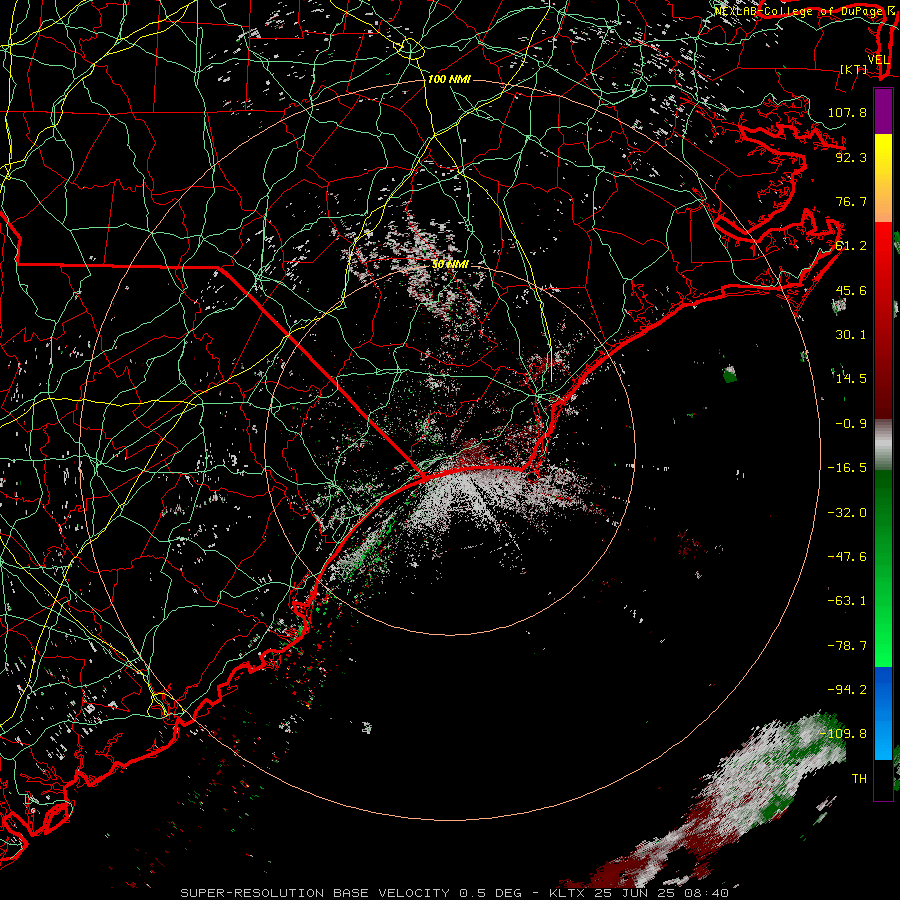Click the 92.3 scale value
The width and height of the screenshot is (900, 900).
tap(851, 157)
